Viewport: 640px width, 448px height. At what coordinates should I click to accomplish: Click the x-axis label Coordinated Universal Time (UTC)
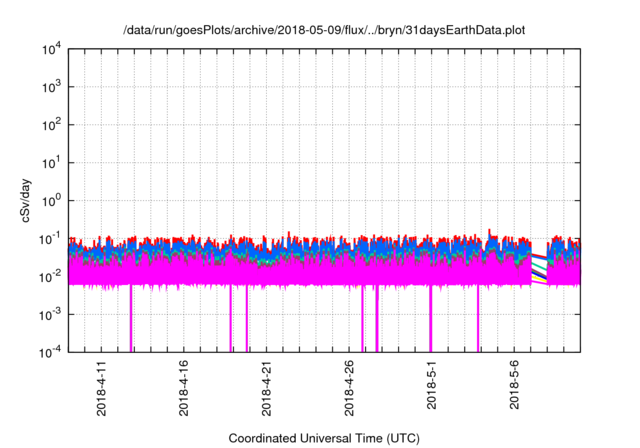coord(324,438)
